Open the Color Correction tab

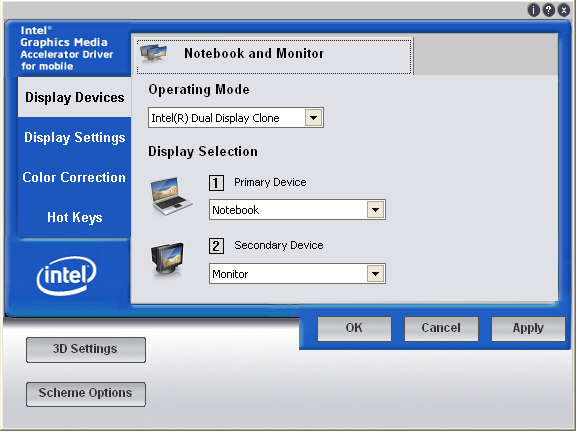[74, 177]
